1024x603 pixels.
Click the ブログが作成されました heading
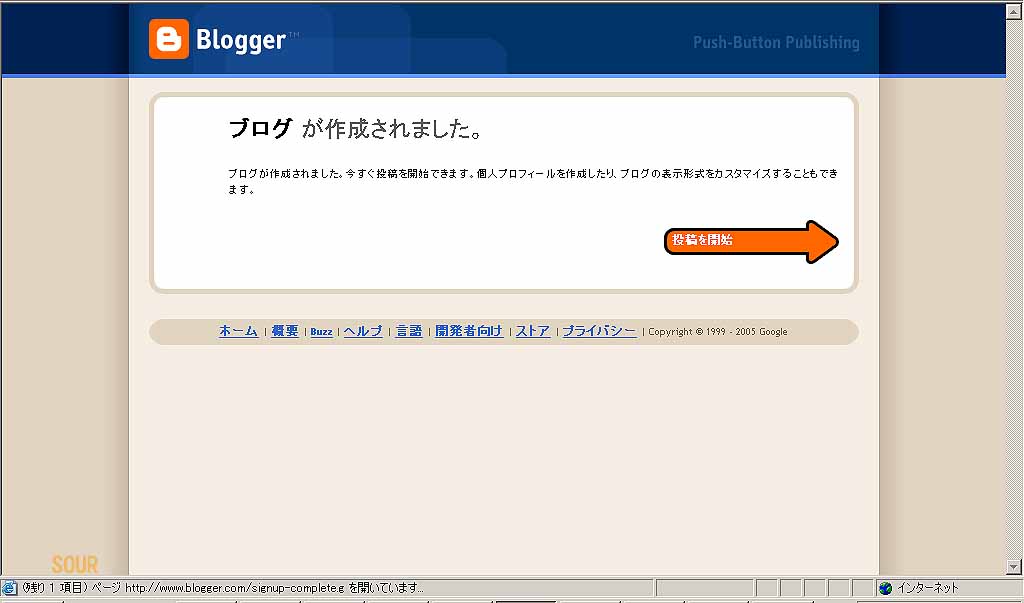pyautogui.click(x=356, y=129)
